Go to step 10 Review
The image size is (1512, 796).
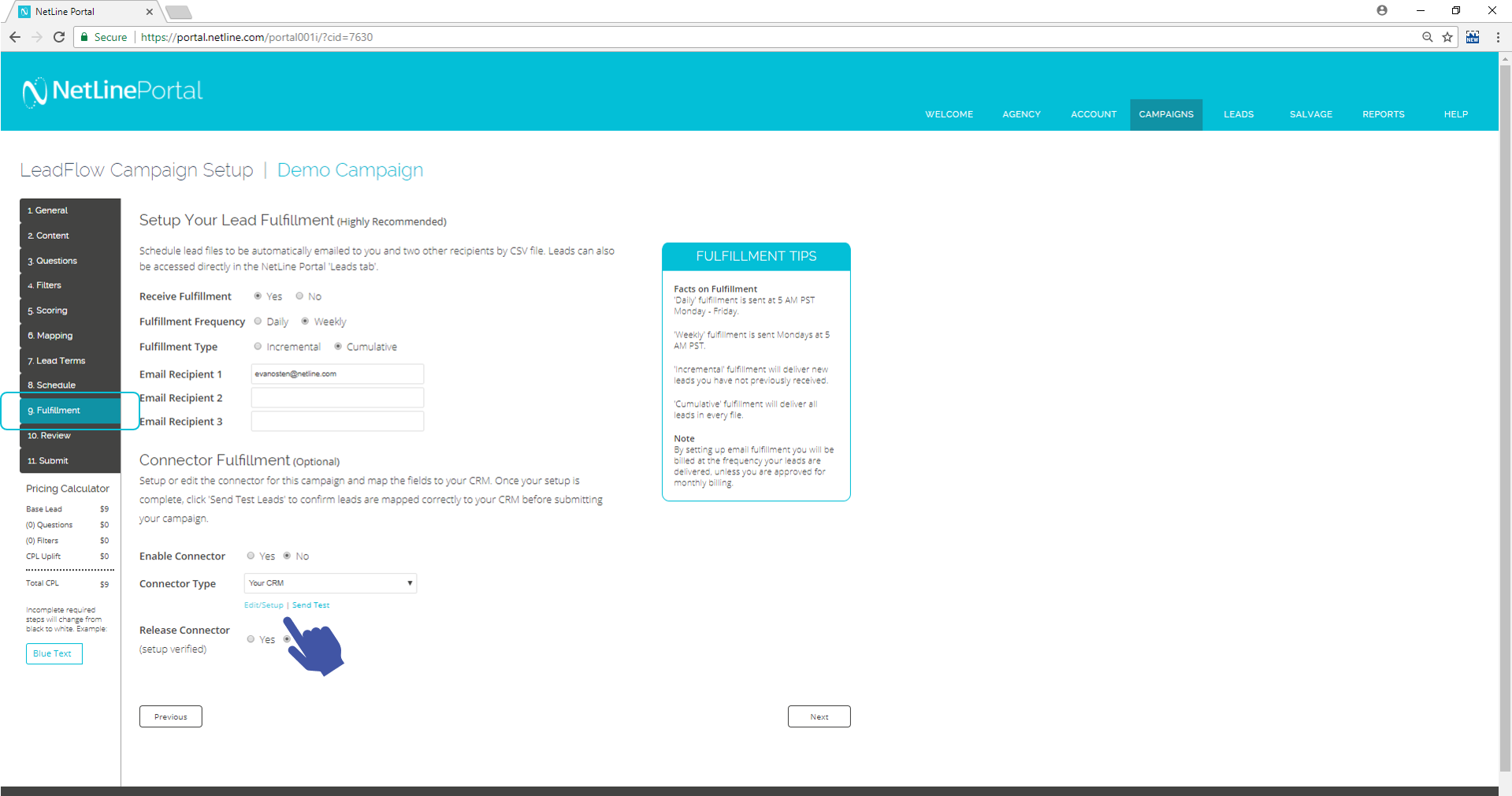pyautogui.click(x=70, y=436)
